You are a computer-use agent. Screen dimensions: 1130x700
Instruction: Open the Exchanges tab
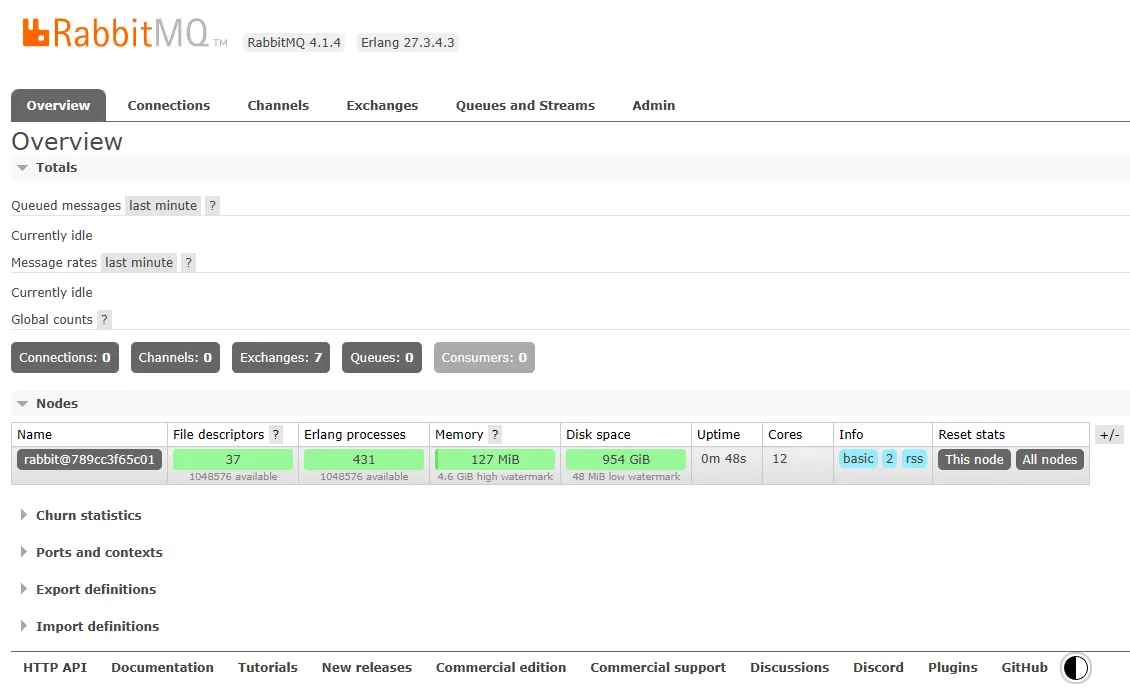pos(382,105)
